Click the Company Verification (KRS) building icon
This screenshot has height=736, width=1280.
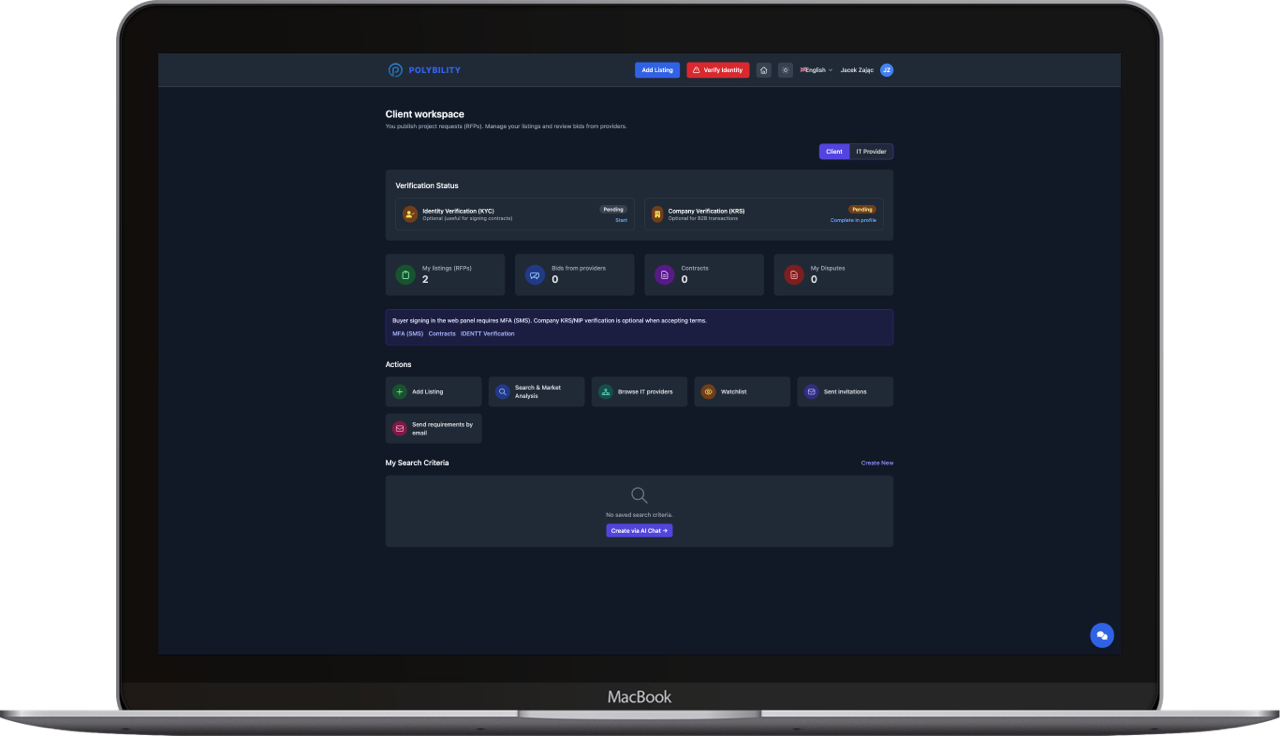click(657, 214)
